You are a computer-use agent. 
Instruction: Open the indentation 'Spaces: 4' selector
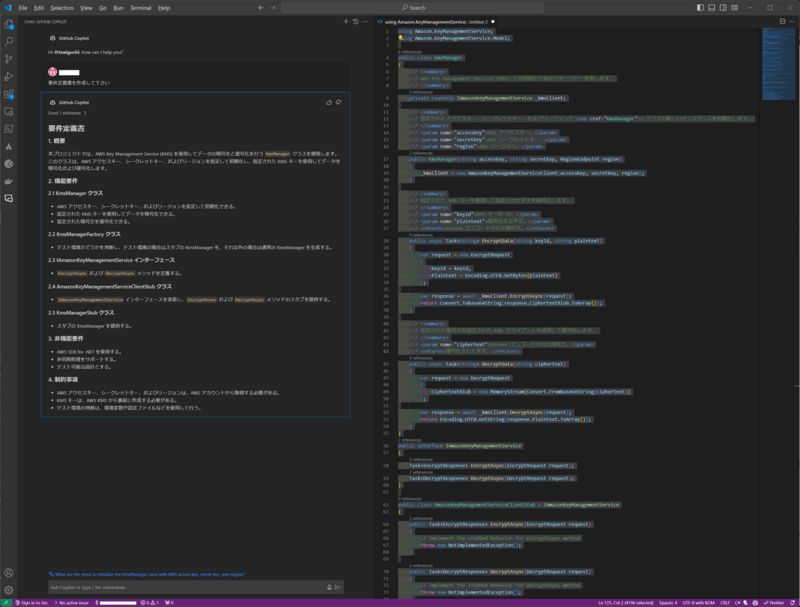point(668,603)
